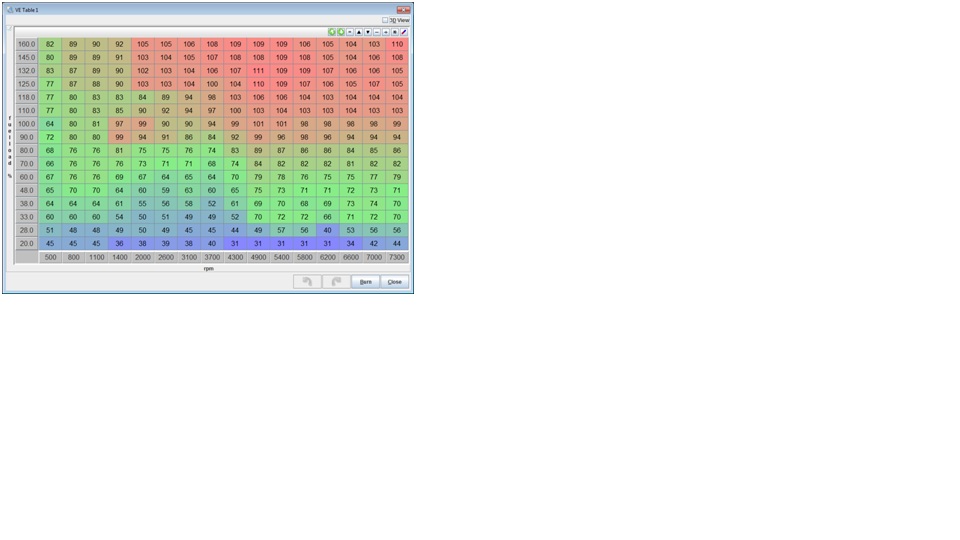Screen dimensions: 960x540
Task: Select cell 40 at 28.0 load, 6200 rpm
Action: point(328,230)
